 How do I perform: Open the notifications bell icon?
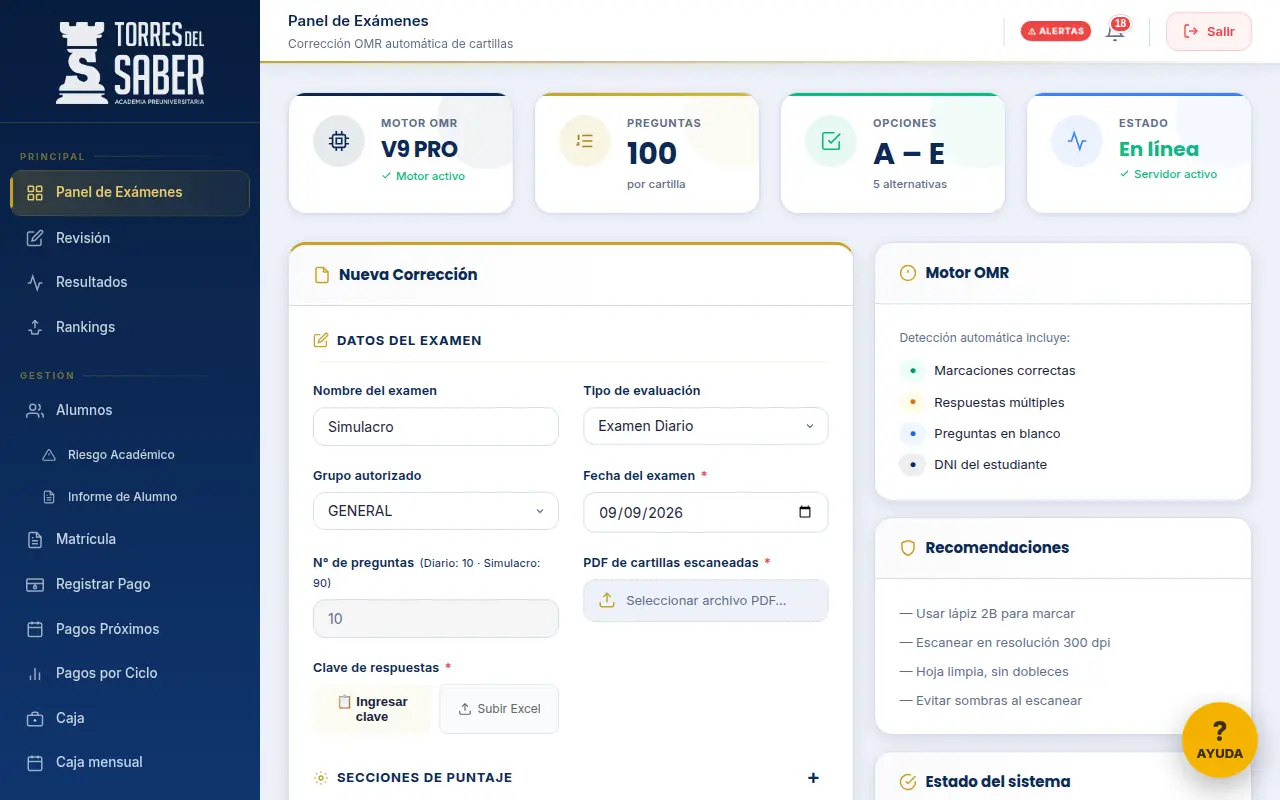pyautogui.click(x=1115, y=31)
